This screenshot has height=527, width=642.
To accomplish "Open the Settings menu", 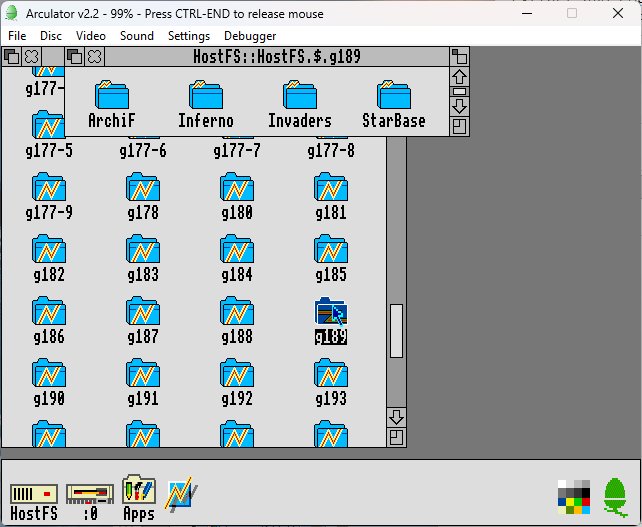I will tap(189, 36).
